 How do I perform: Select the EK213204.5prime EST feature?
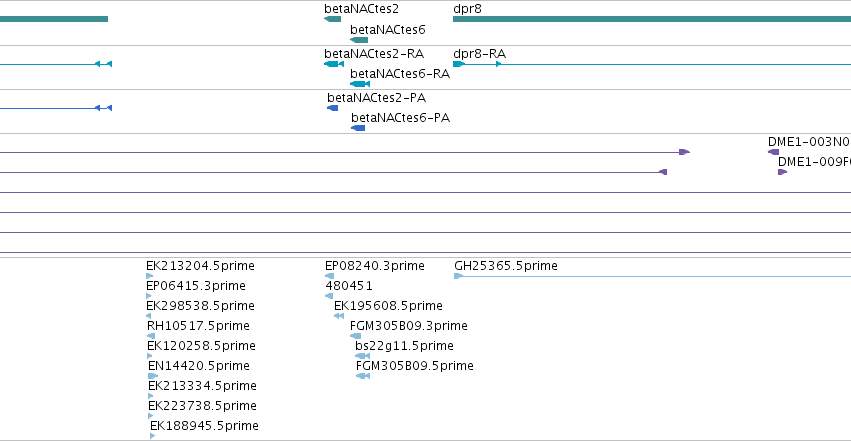tap(149, 276)
